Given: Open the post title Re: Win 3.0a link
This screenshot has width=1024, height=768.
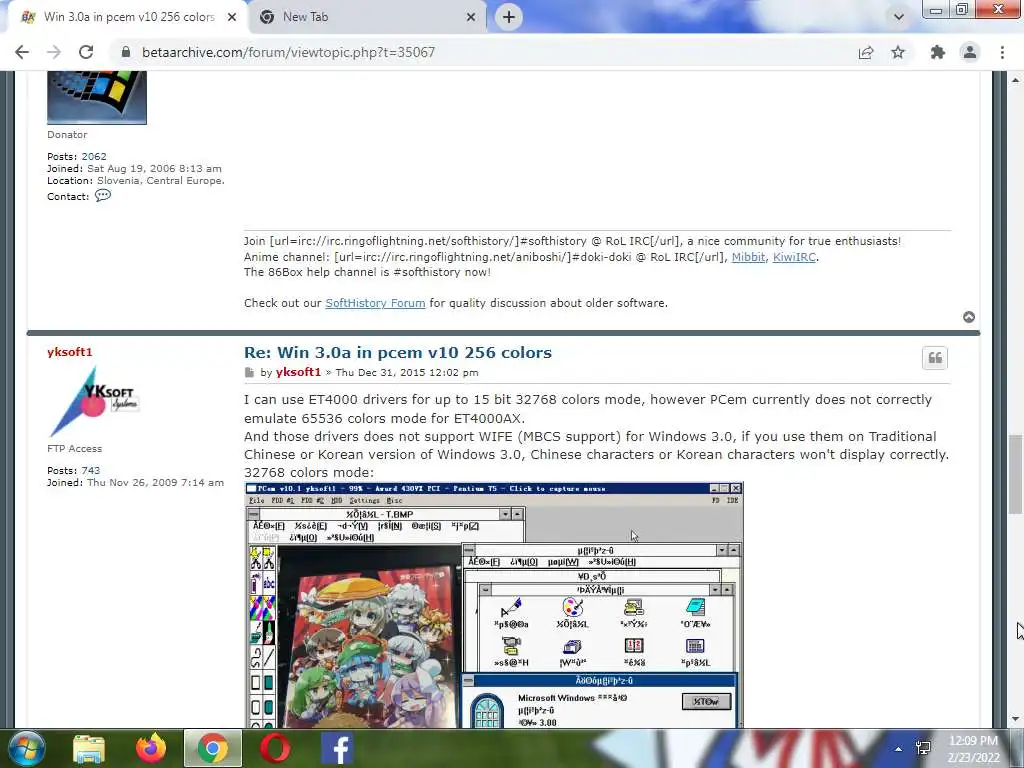Looking at the screenshot, I should point(398,353).
